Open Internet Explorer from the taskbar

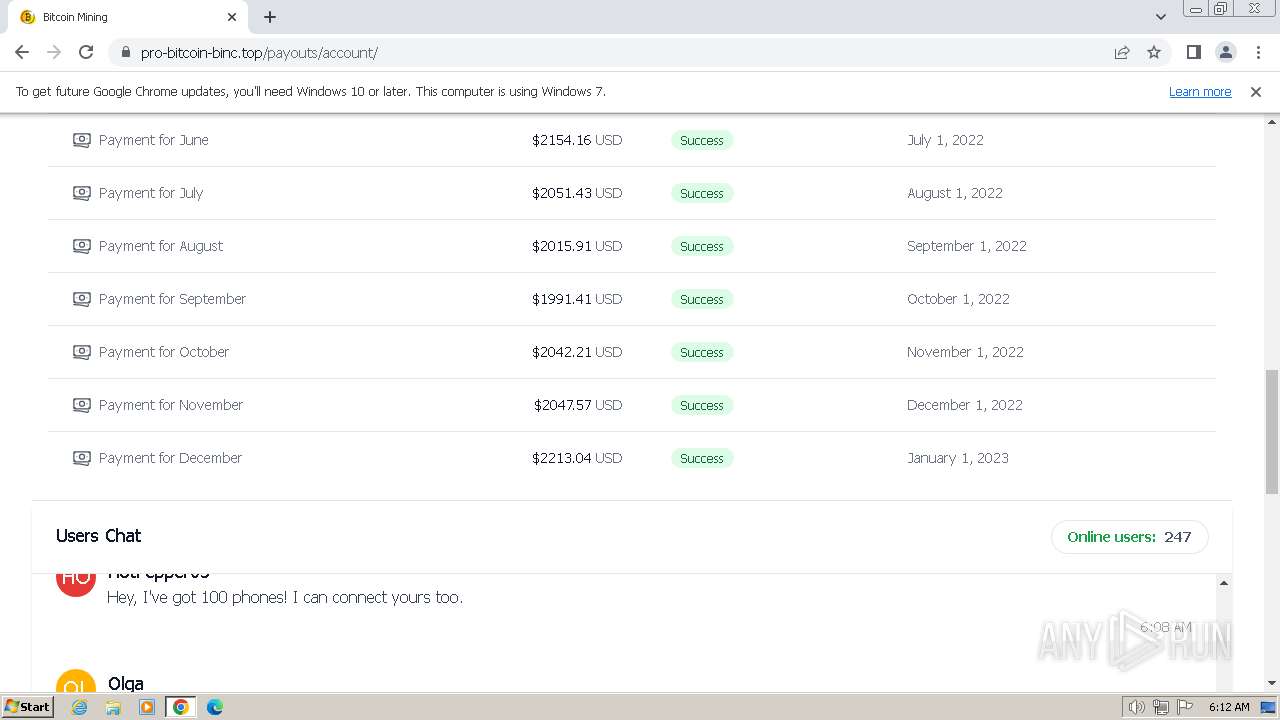(x=79, y=707)
